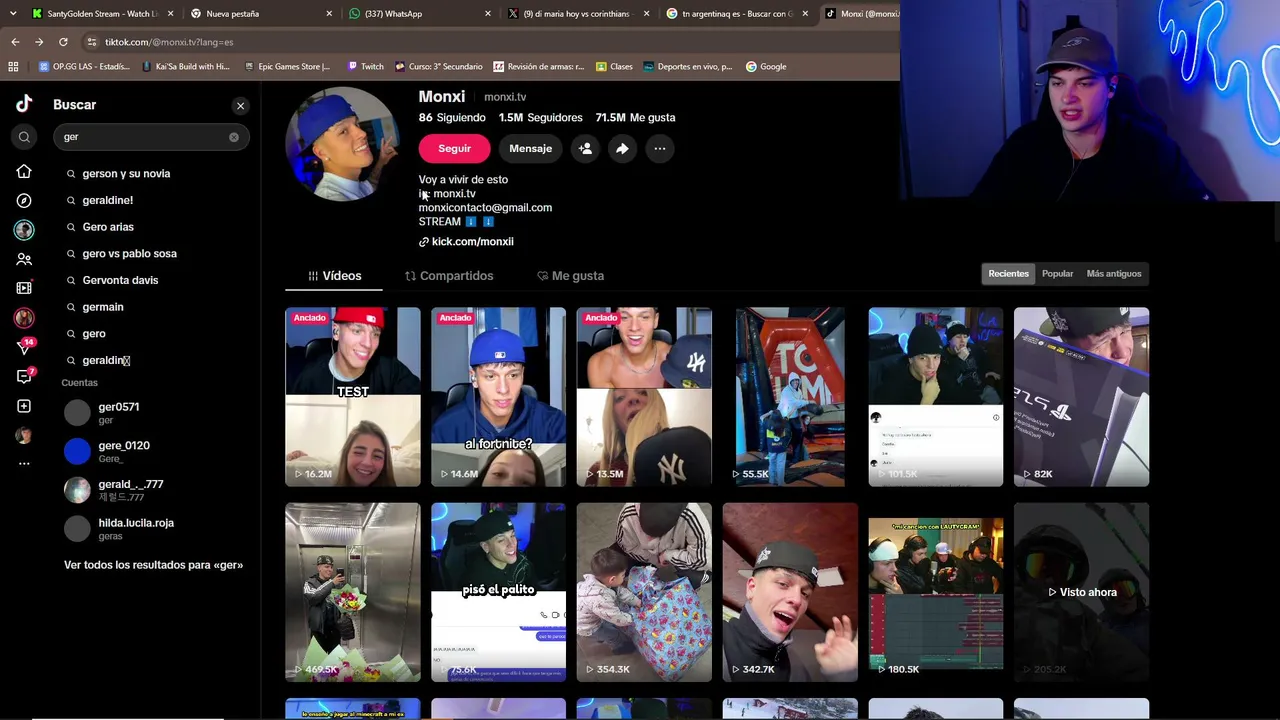Sort videos by Recientes
Screen dimensions: 1280x720
point(1008,274)
